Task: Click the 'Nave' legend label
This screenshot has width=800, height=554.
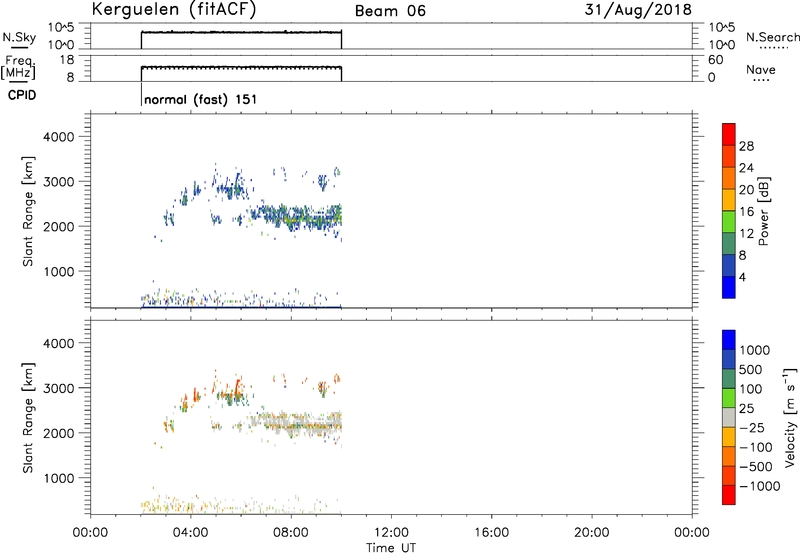Action: [760, 70]
